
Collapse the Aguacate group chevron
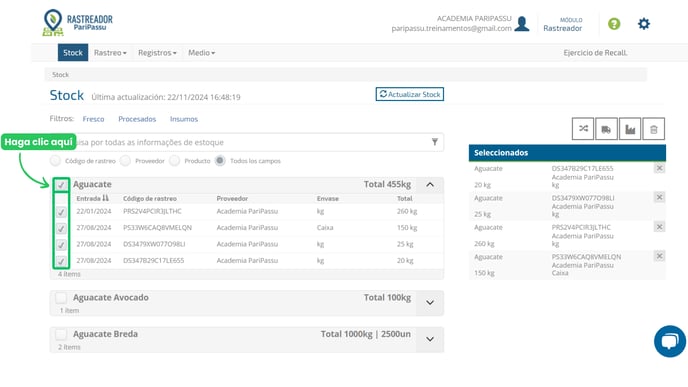[430, 185]
